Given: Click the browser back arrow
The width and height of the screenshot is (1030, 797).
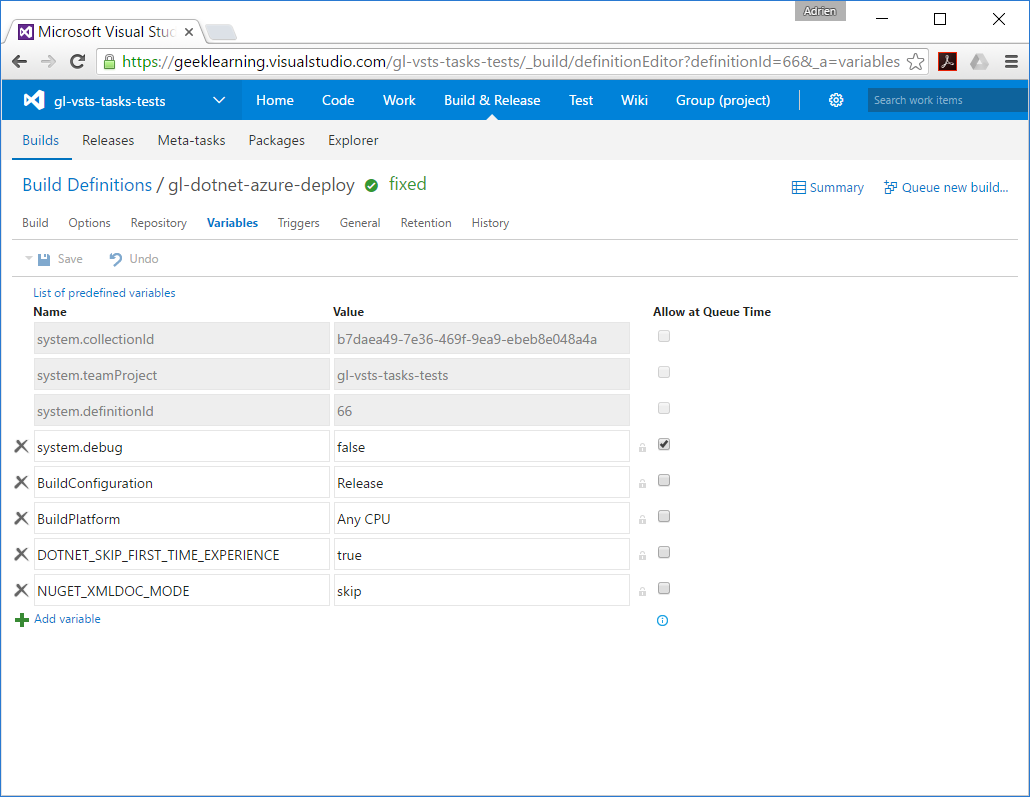Looking at the screenshot, I should [x=20, y=62].
